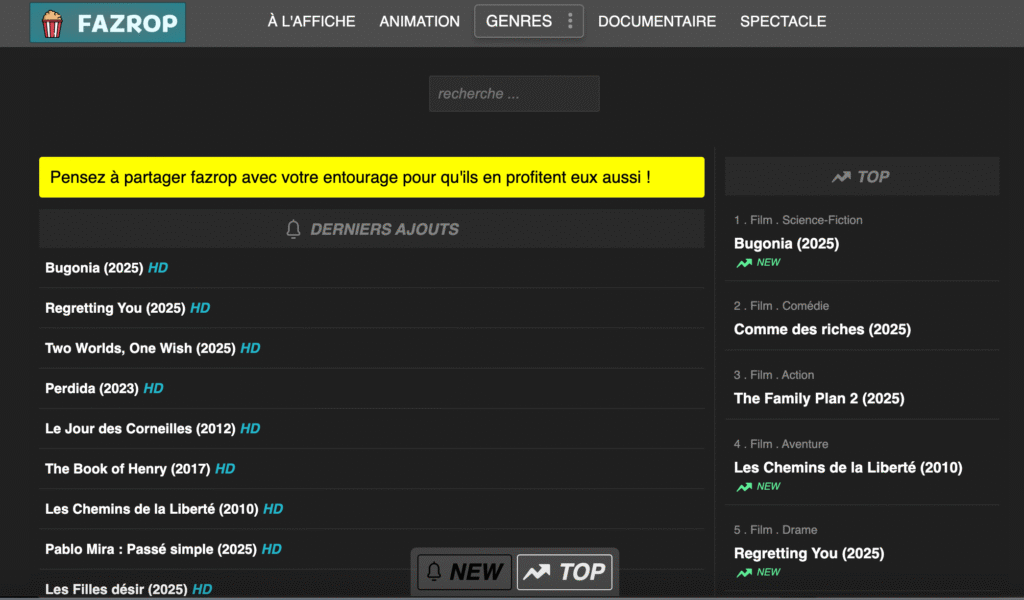The width and height of the screenshot is (1024, 600).
Task: Click the green NEW trend icon under Bugonia
Action: point(743,263)
